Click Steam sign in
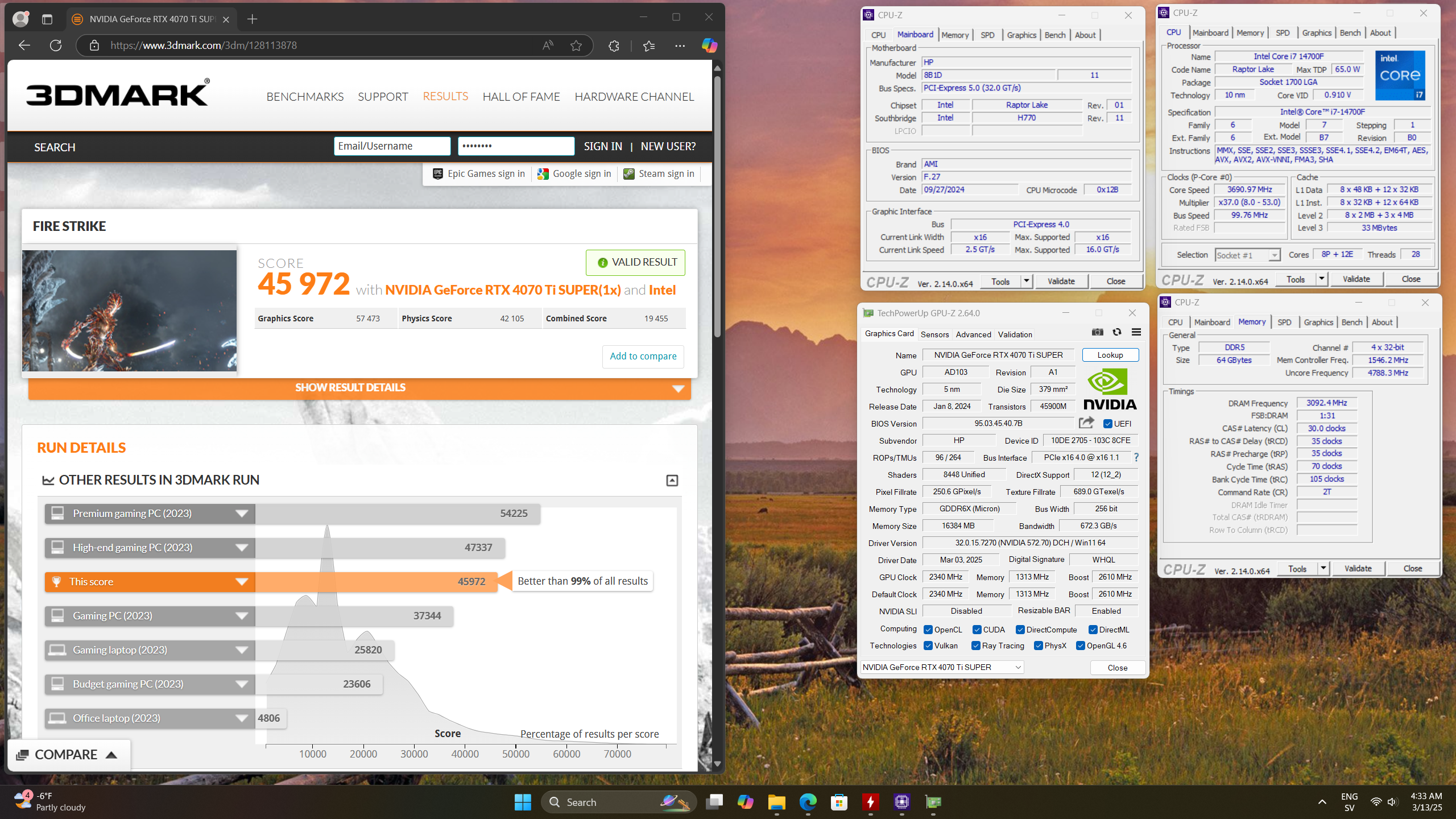Screen dimensions: 1456x819 coord(659,174)
